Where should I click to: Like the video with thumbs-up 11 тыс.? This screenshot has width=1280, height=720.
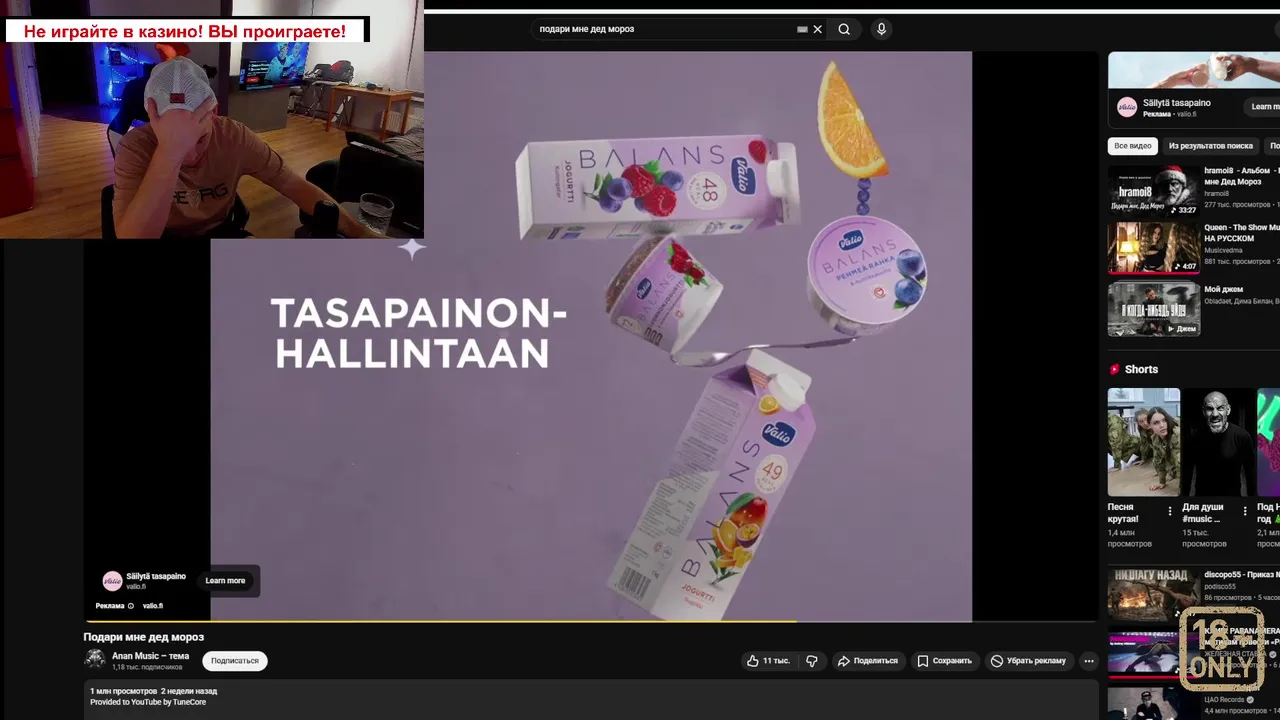coord(768,661)
